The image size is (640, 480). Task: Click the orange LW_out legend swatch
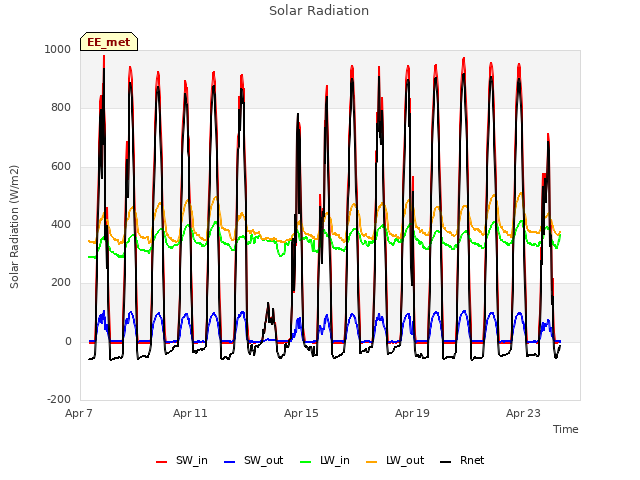[371, 462]
